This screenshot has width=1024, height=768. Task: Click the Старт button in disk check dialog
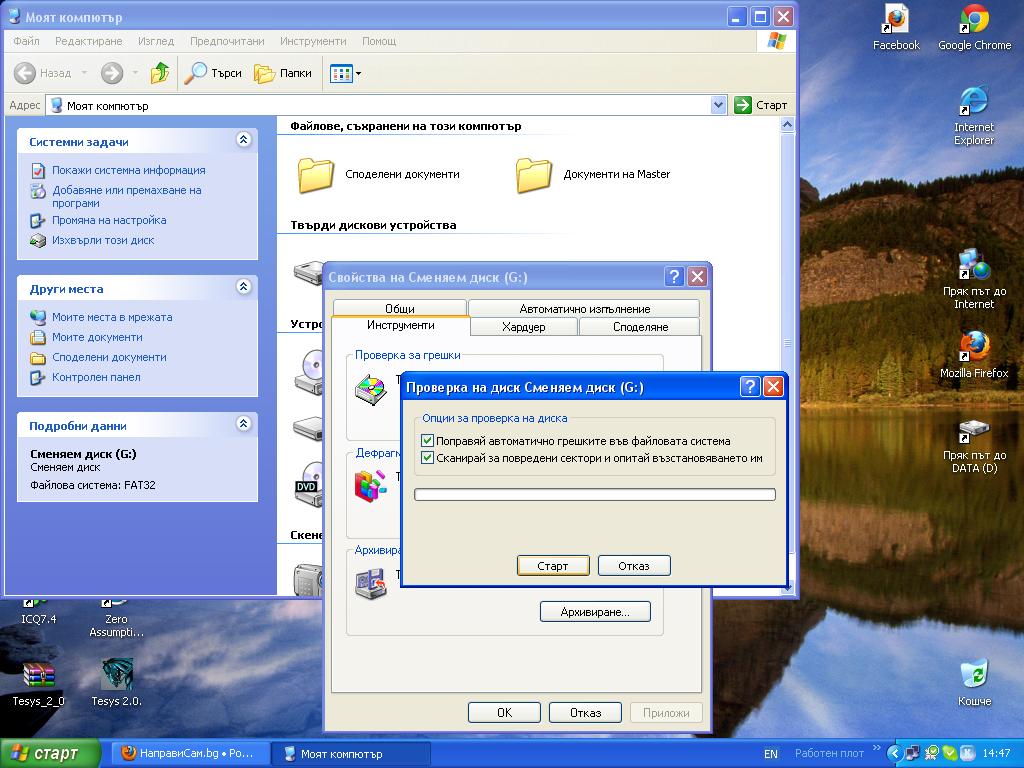pos(552,566)
